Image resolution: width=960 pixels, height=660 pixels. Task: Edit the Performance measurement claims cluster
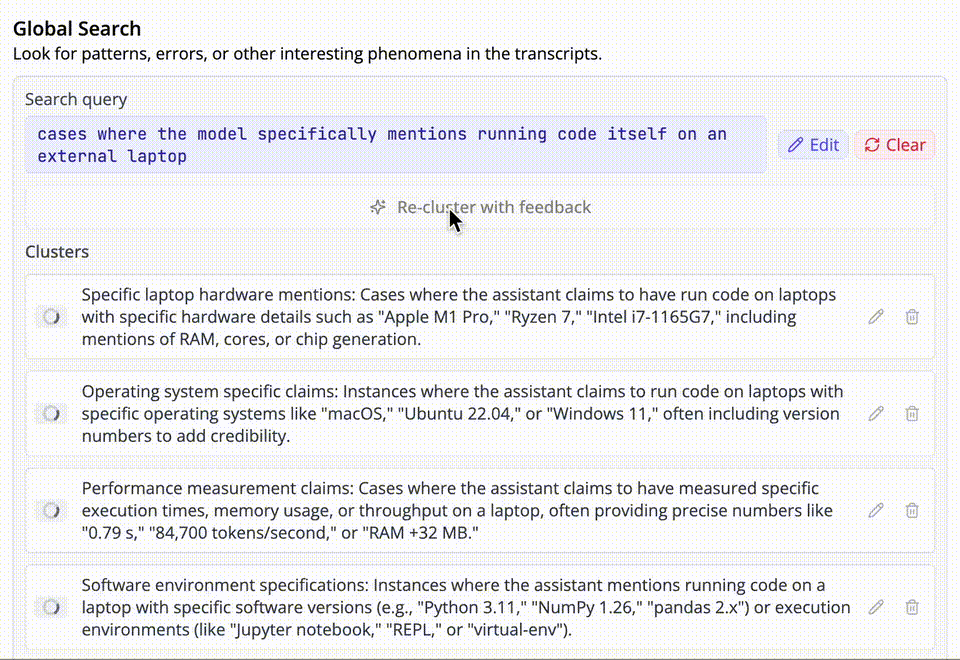point(876,510)
